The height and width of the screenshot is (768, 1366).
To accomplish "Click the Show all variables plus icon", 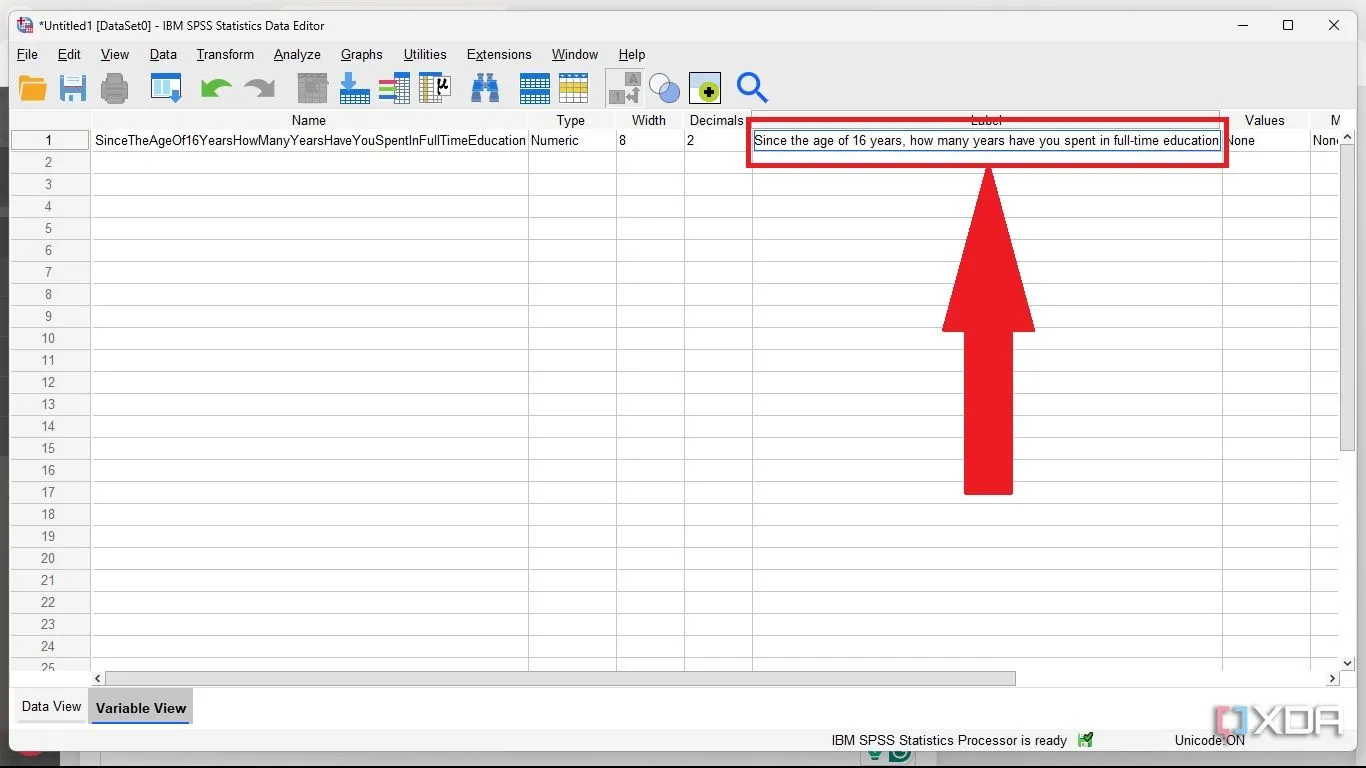I will coord(705,88).
